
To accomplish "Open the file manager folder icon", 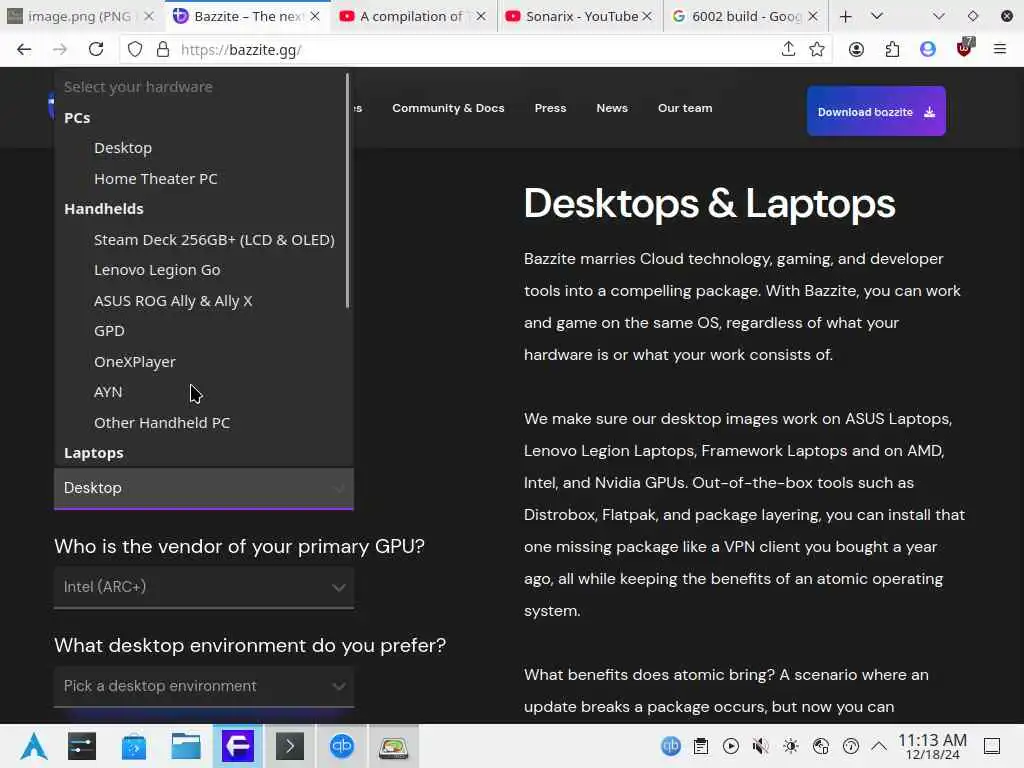I will 186,746.
